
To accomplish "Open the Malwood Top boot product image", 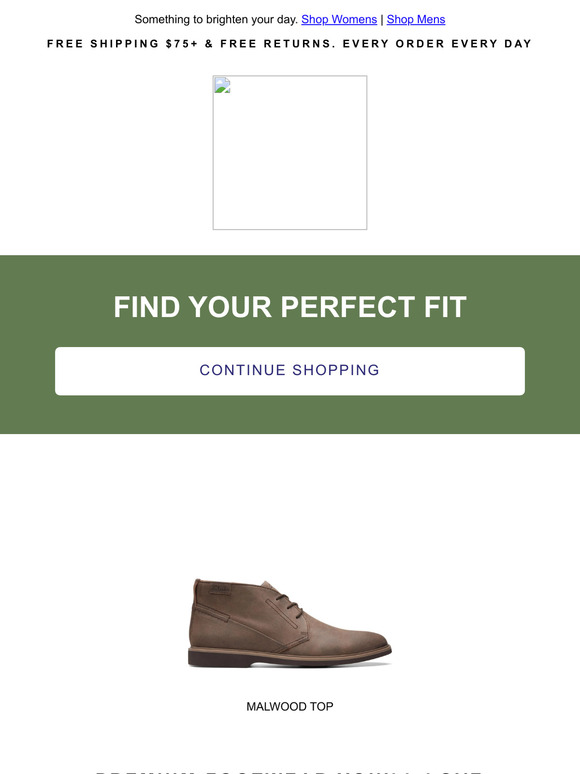I will (x=290, y=623).
